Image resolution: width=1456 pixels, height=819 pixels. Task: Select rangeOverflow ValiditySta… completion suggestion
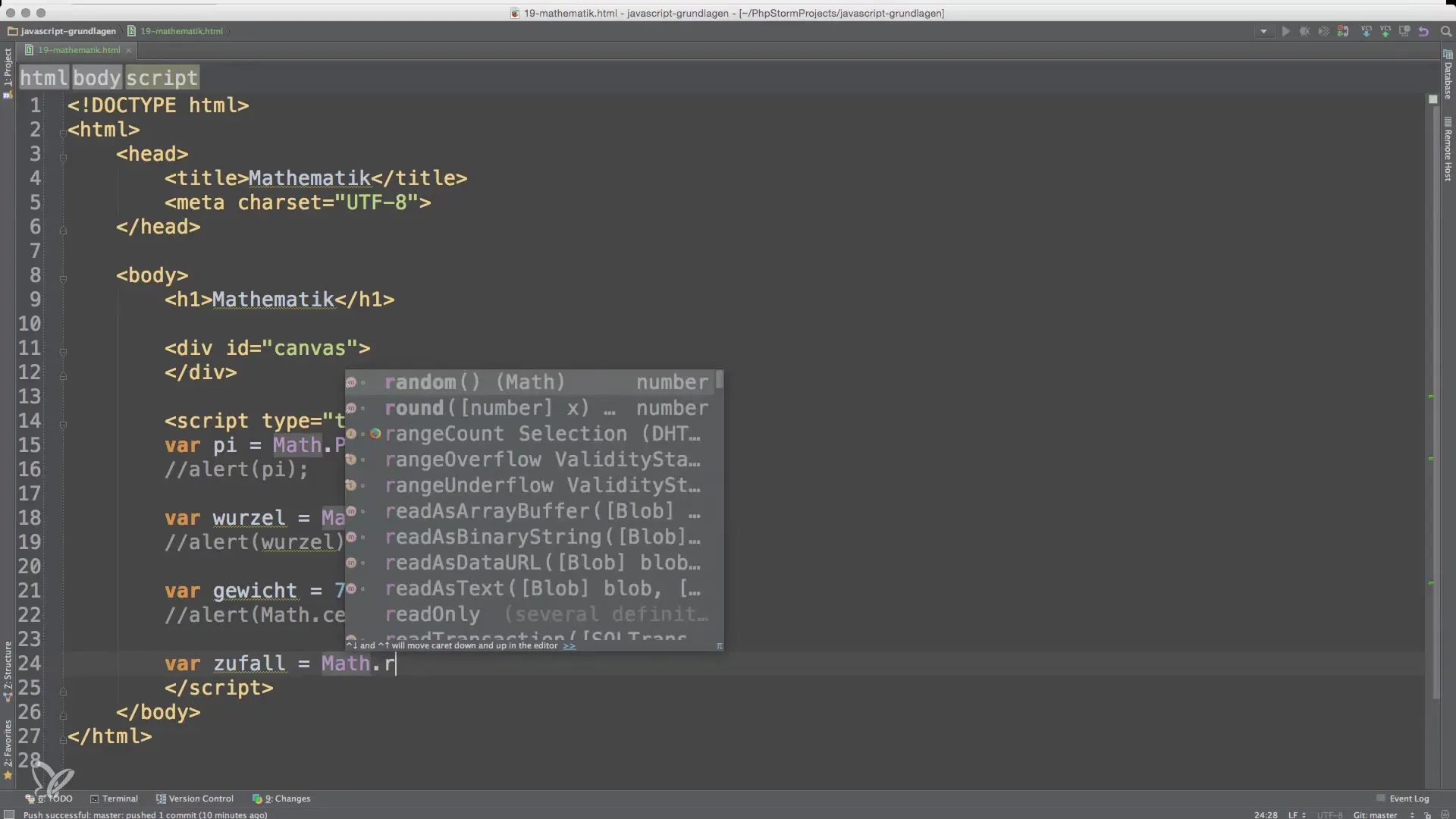[531, 460]
